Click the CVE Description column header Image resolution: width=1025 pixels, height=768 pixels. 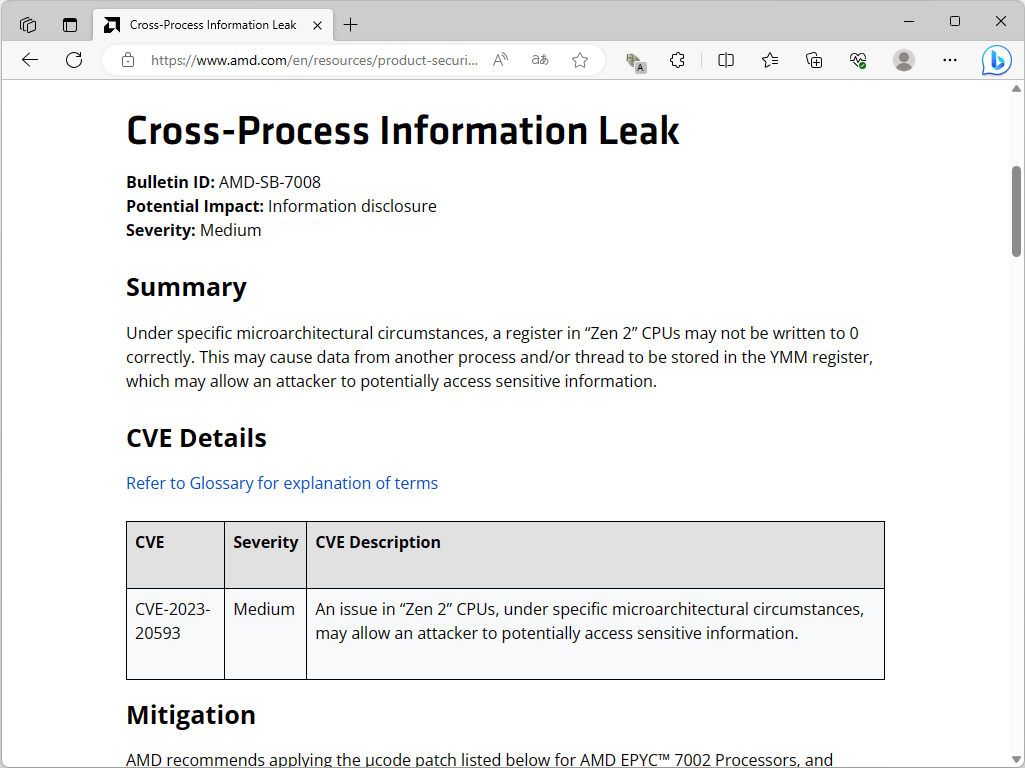coord(595,555)
